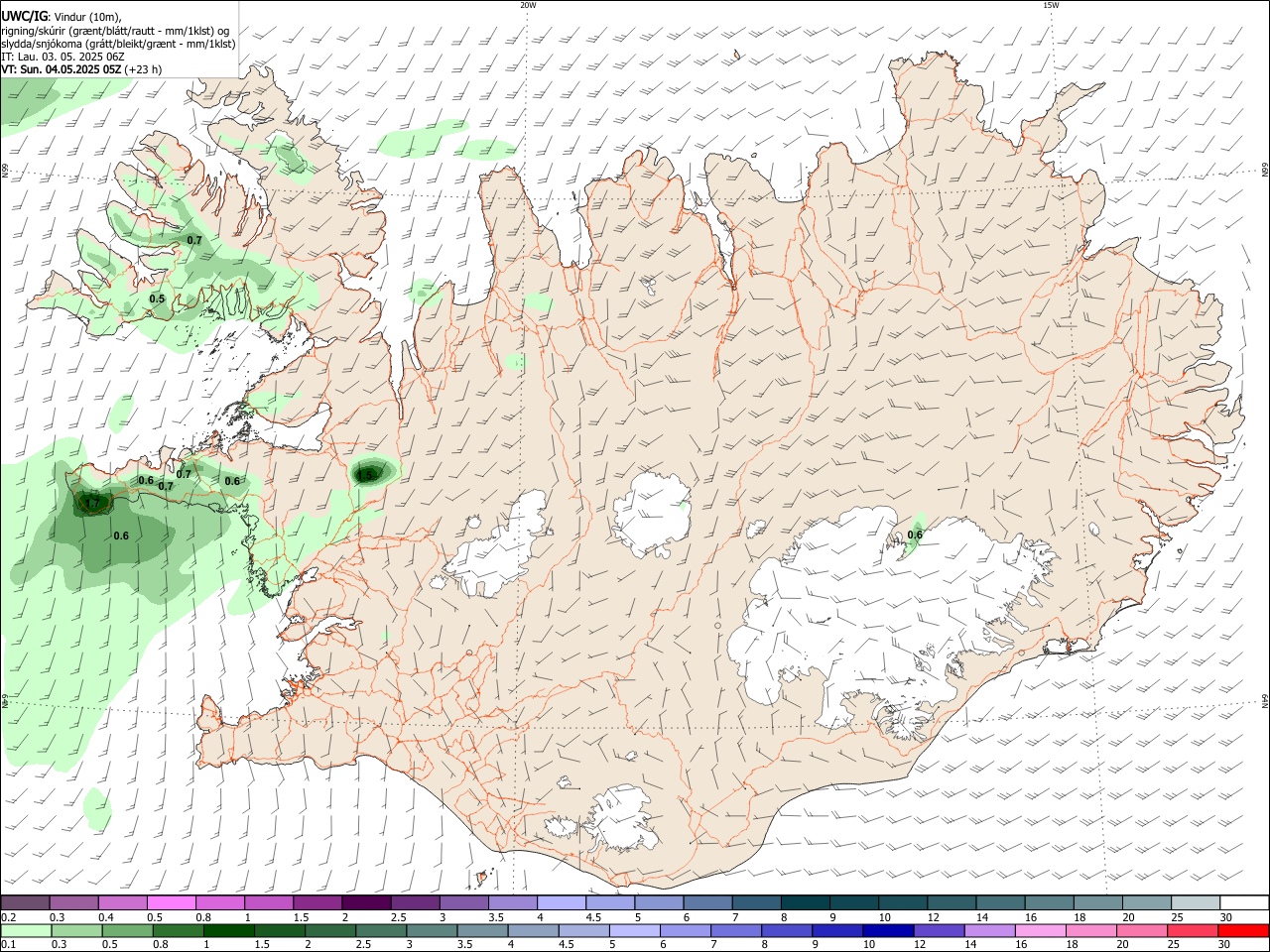This screenshot has width=1270, height=952.
Task: Click the UWC/IG title text
Action: [23, 16]
